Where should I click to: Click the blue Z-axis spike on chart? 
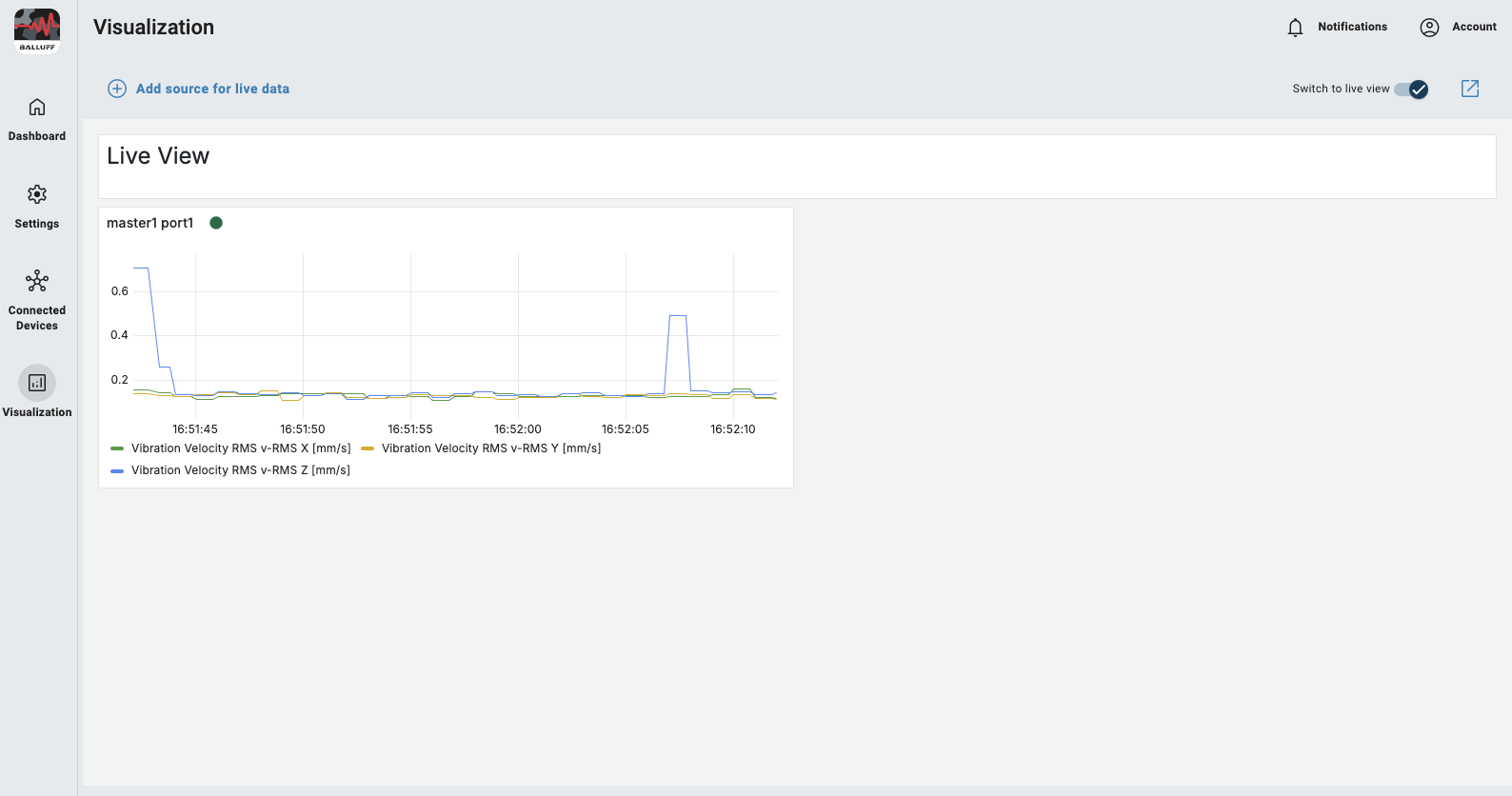point(678,316)
